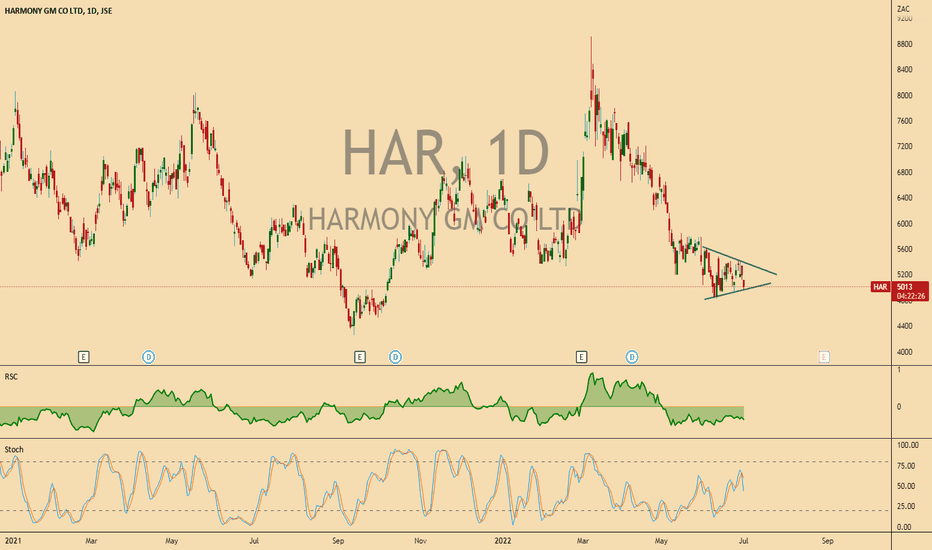Click the 6000 price axis label
This screenshot has width=932, height=550.
[905, 224]
